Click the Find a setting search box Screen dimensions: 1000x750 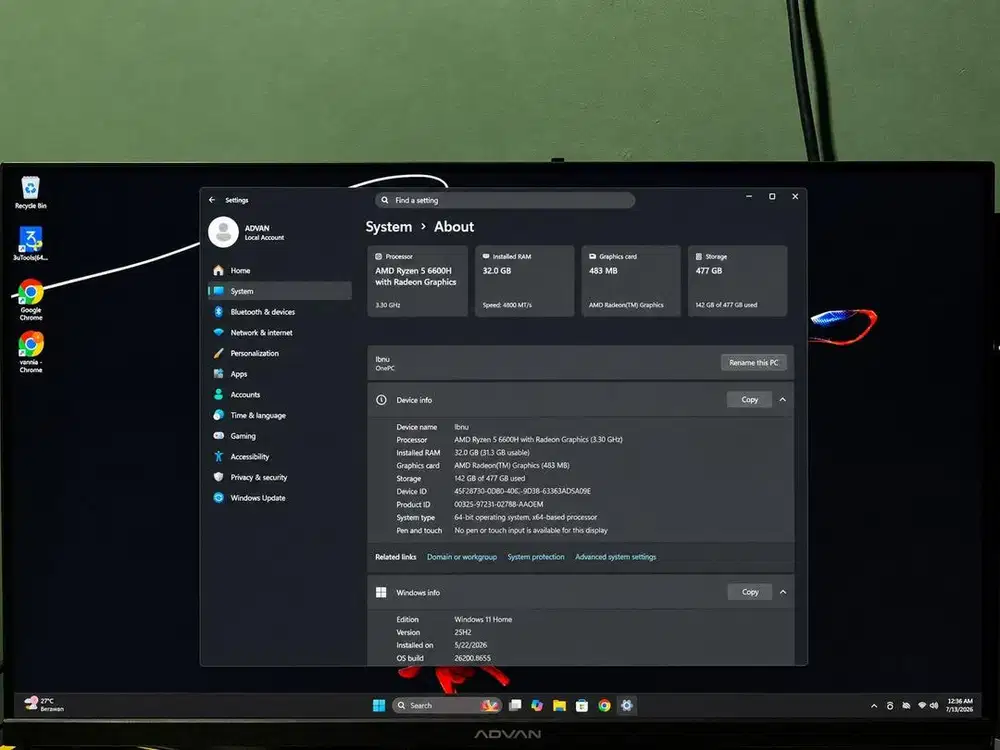pyautogui.click(x=504, y=200)
